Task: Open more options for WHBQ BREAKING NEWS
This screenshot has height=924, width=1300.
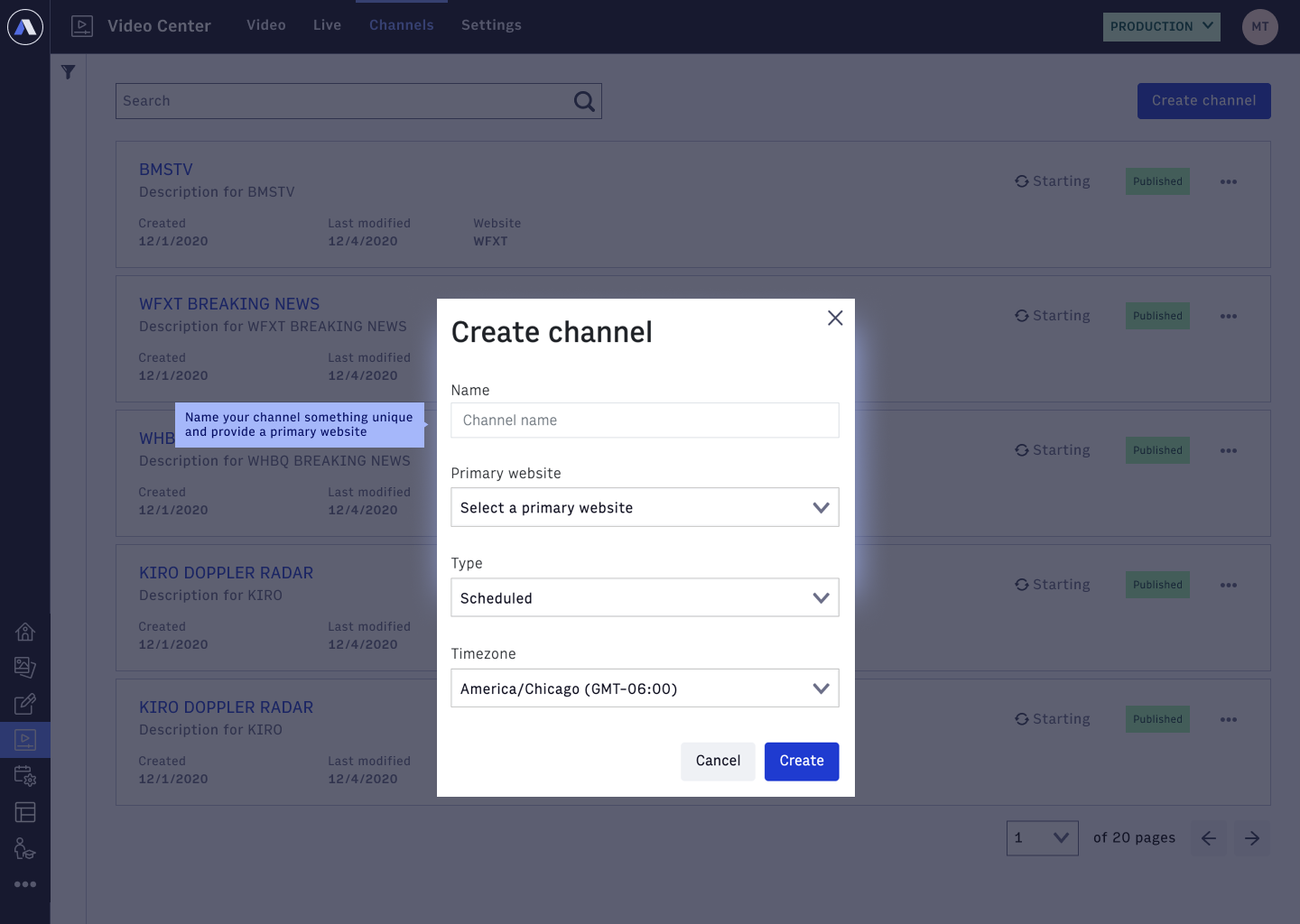Action: tap(1229, 450)
